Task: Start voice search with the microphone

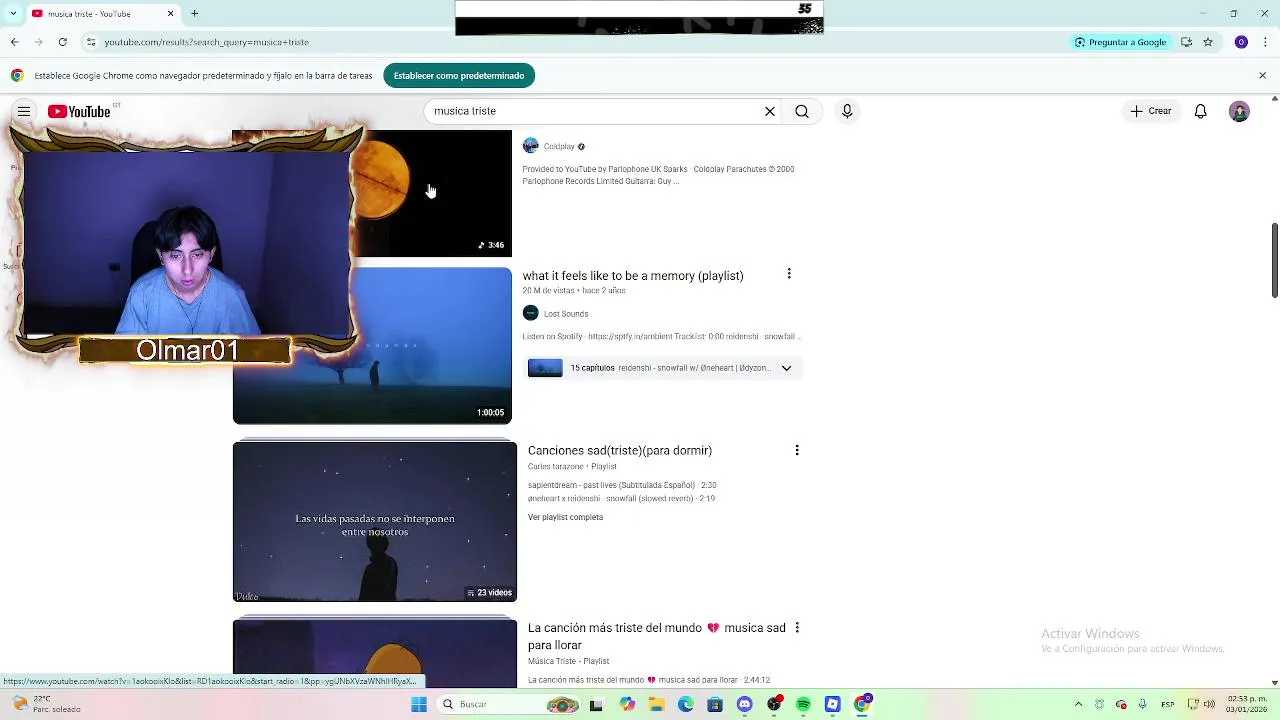Action: [x=847, y=111]
